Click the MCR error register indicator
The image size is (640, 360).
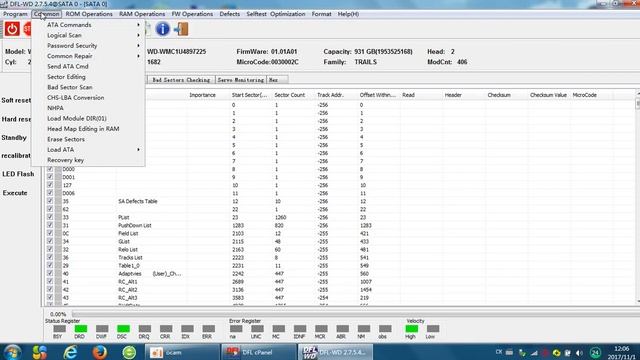tap(321, 329)
